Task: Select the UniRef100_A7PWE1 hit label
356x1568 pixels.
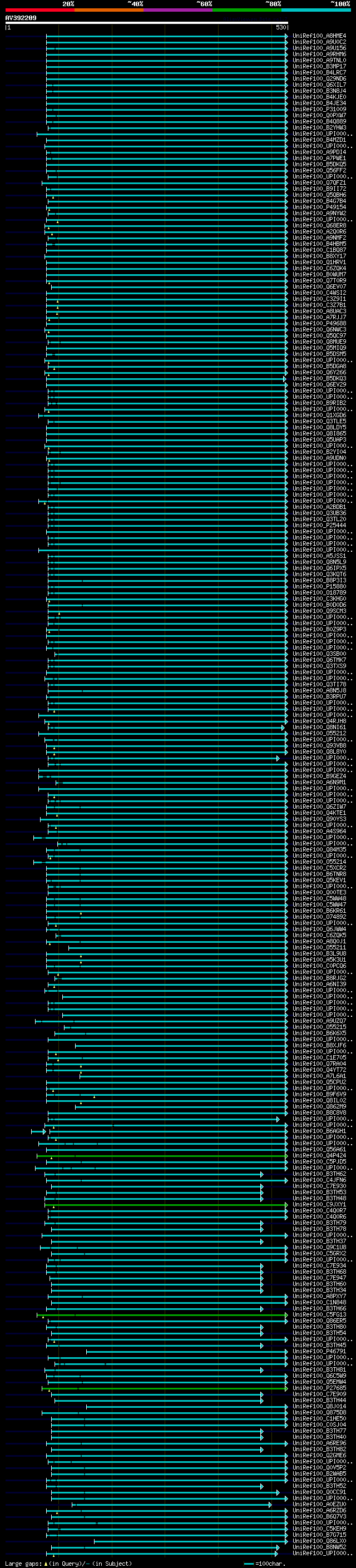Action: 319,159
